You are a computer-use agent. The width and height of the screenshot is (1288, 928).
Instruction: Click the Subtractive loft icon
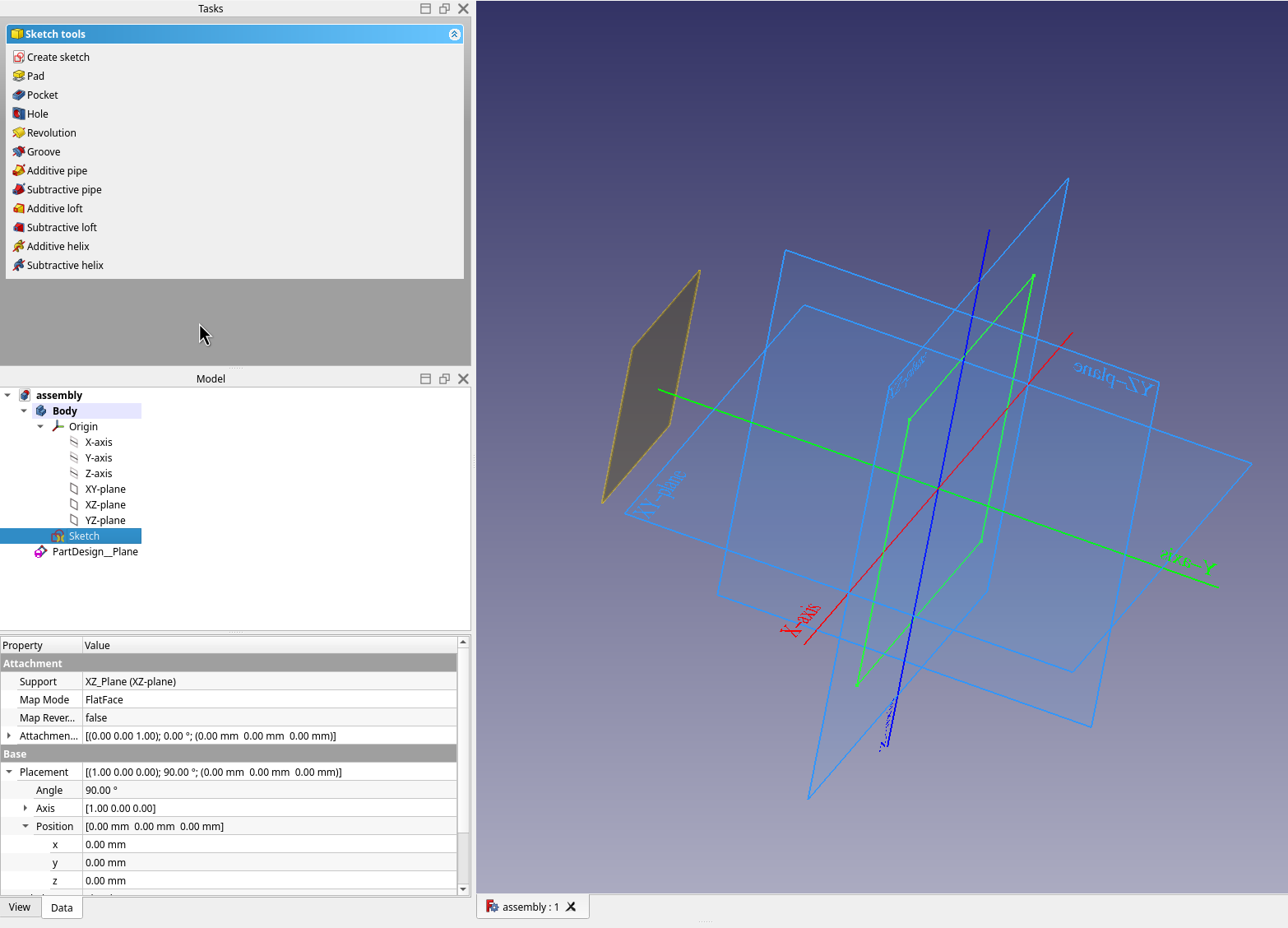pyautogui.click(x=19, y=227)
